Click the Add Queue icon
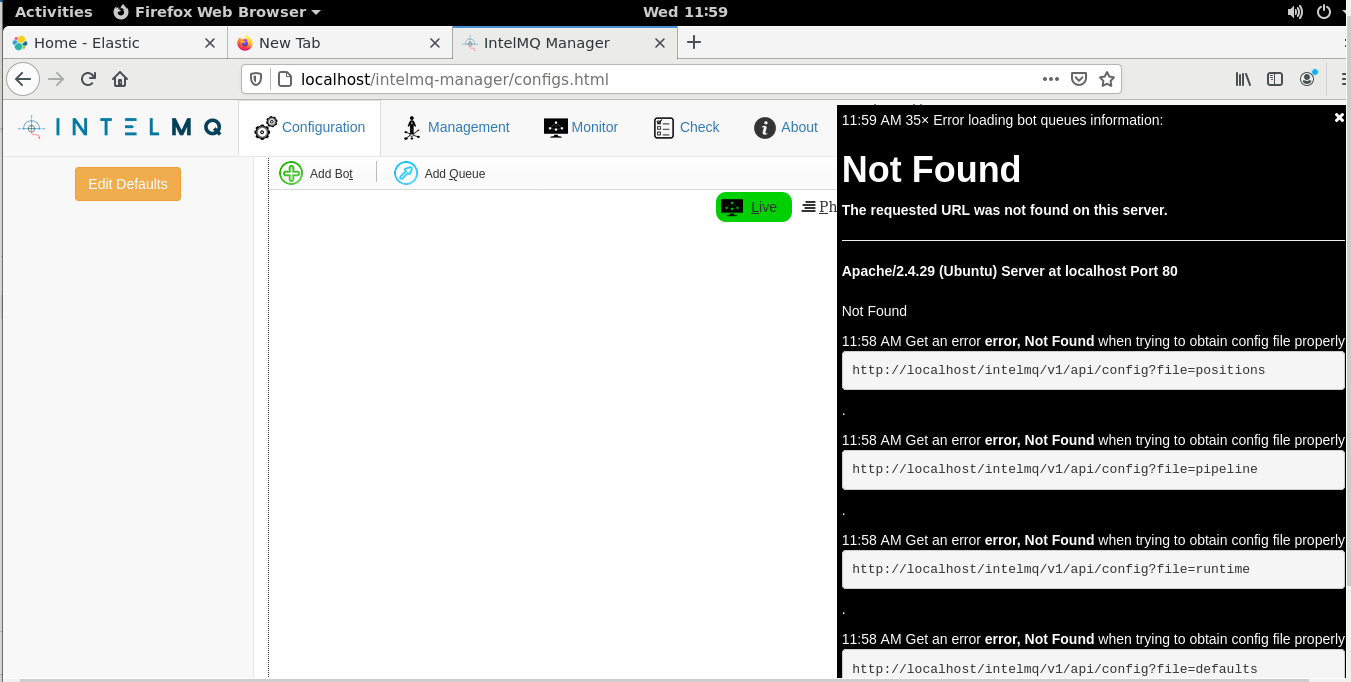This screenshot has width=1351, height=682. click(x=405, y=173)
